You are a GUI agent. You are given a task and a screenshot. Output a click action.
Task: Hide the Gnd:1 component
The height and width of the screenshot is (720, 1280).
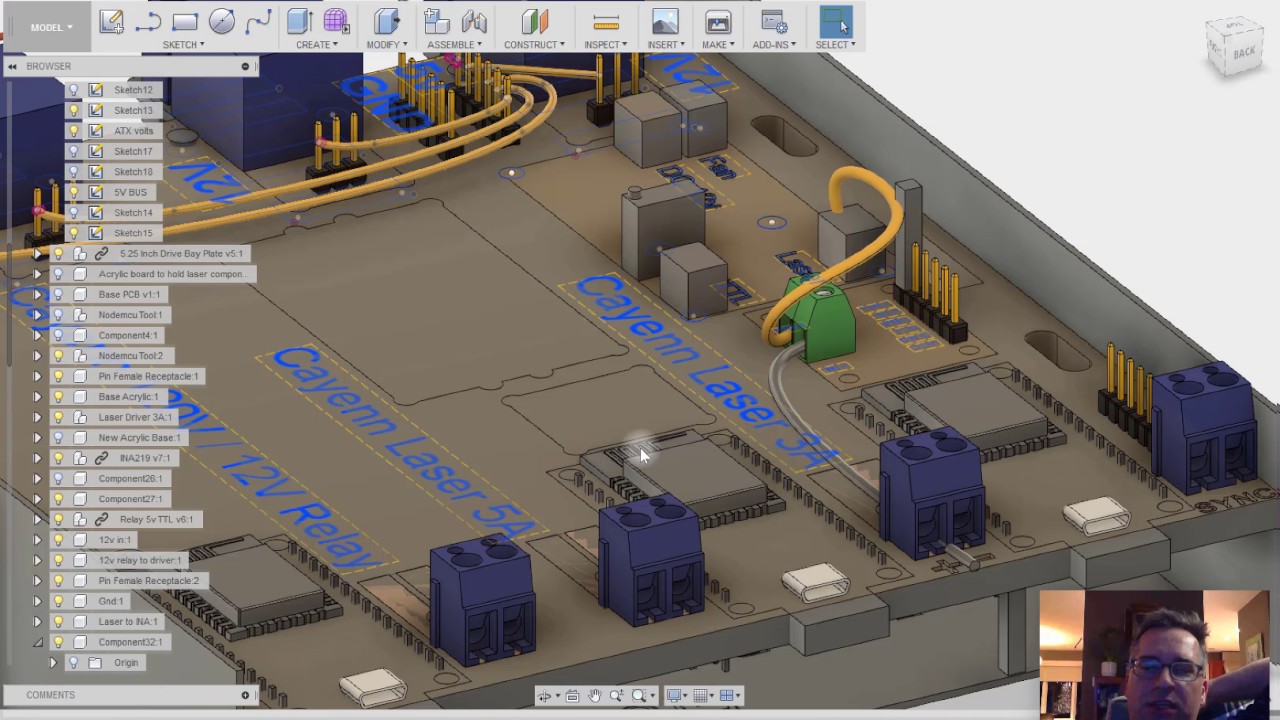pos(58,601)
